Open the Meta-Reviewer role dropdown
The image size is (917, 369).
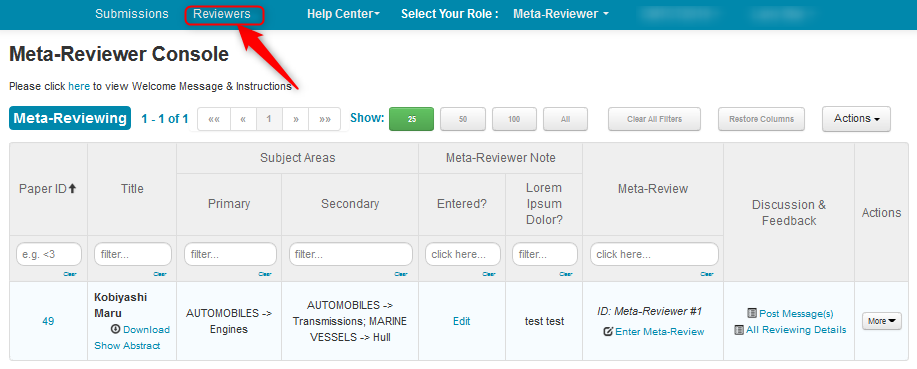coord(560,14)
